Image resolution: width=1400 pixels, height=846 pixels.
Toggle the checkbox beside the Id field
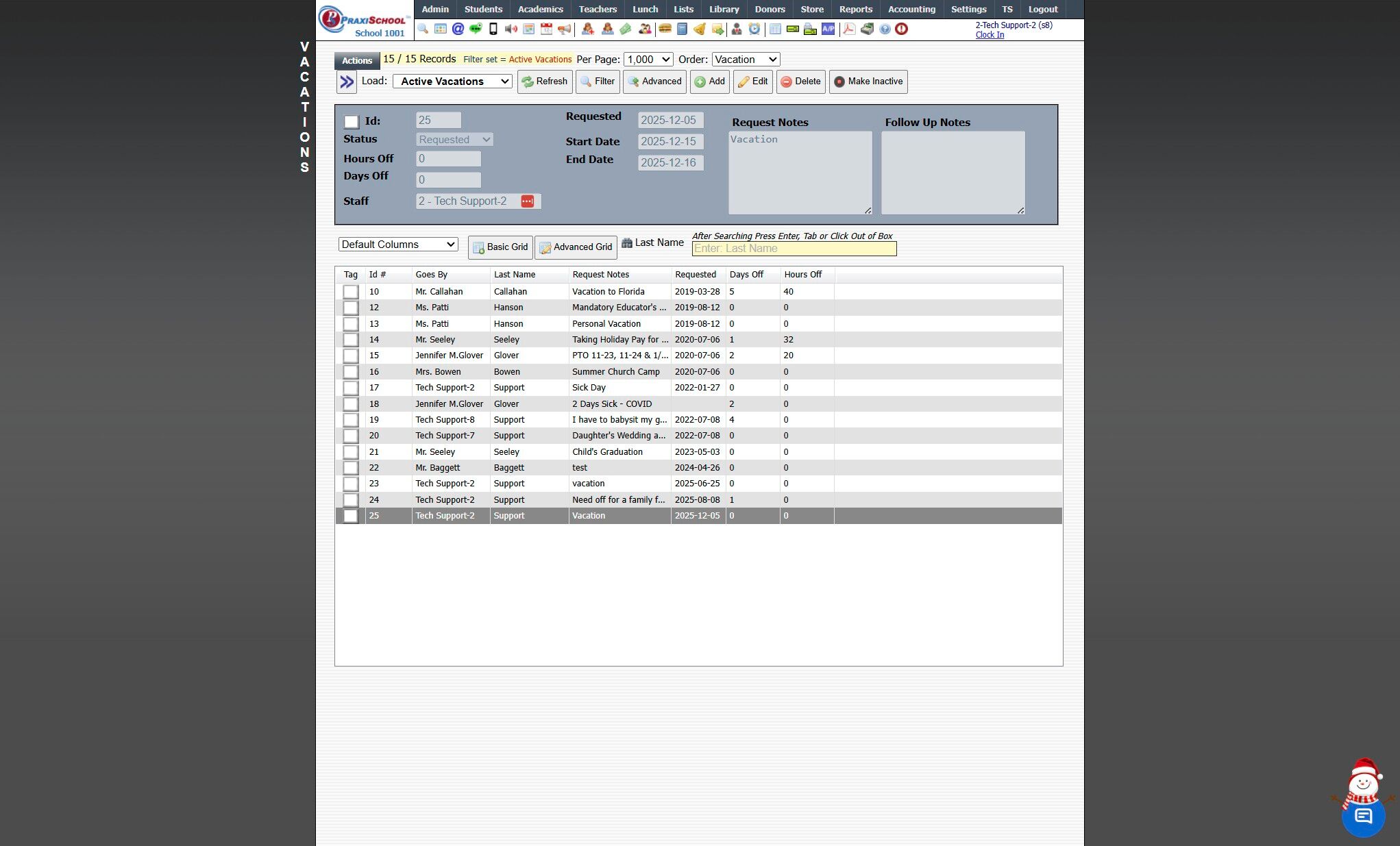click(352, 121)
